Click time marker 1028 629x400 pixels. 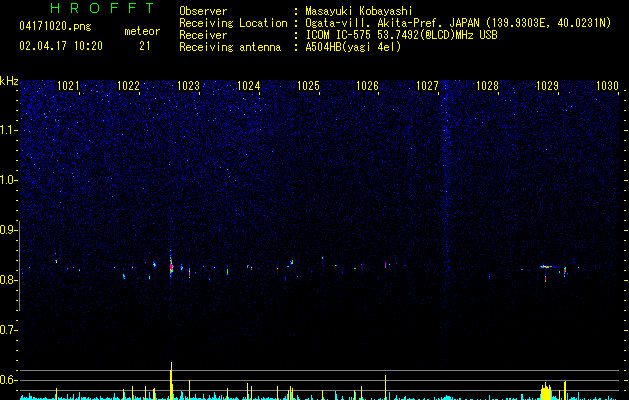point(487,86)
